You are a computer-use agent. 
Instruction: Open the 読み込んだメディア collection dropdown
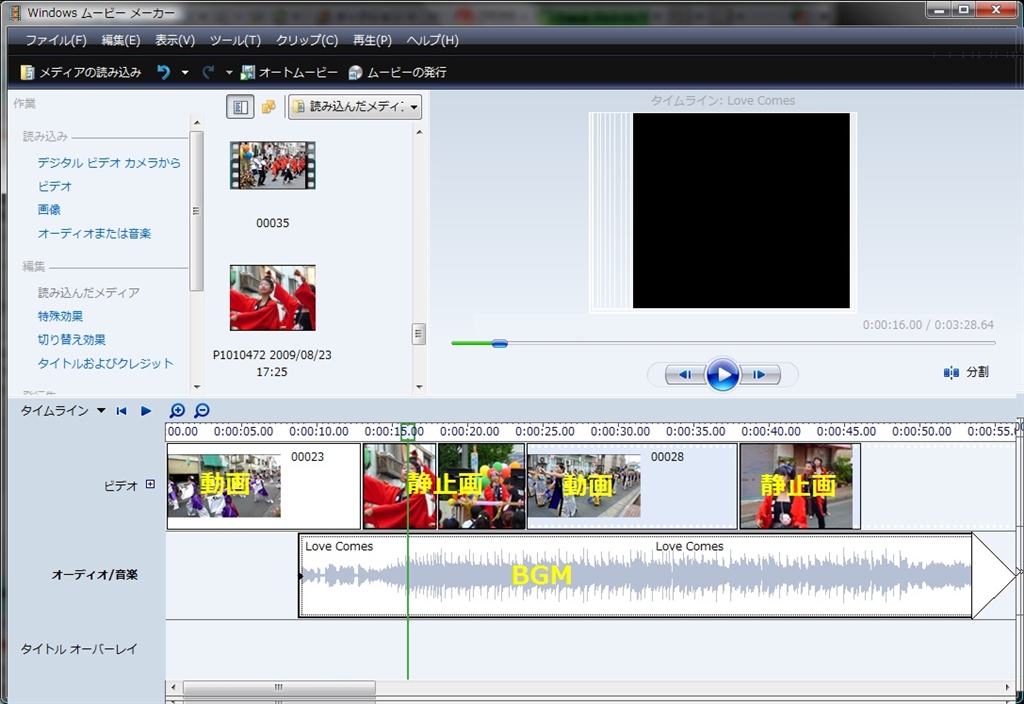click(x=355, y=107)
